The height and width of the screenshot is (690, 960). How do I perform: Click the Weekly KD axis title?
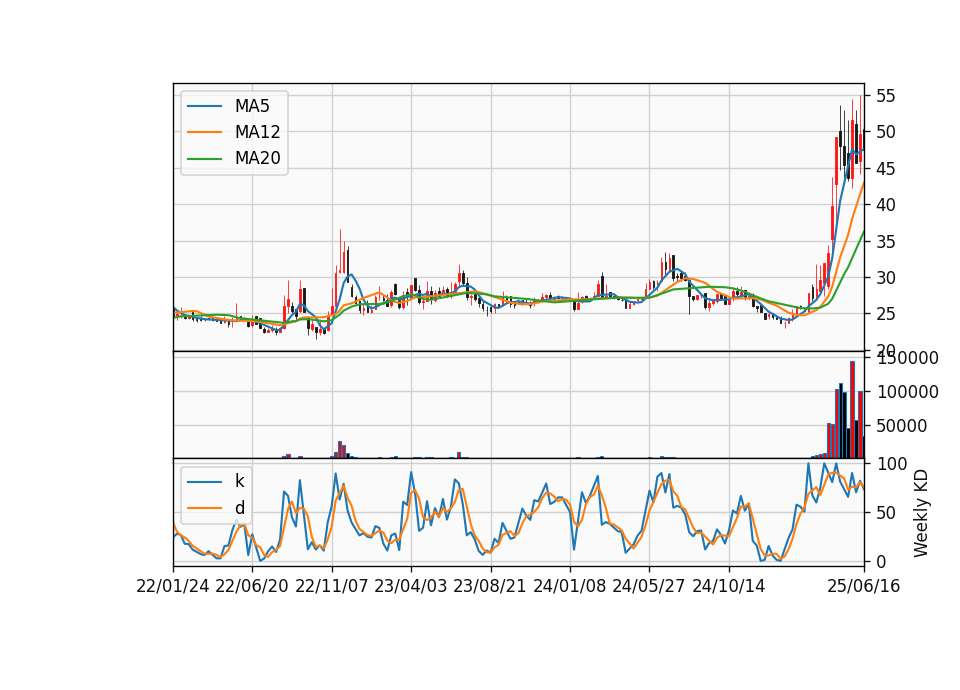[x=921, y=513]
